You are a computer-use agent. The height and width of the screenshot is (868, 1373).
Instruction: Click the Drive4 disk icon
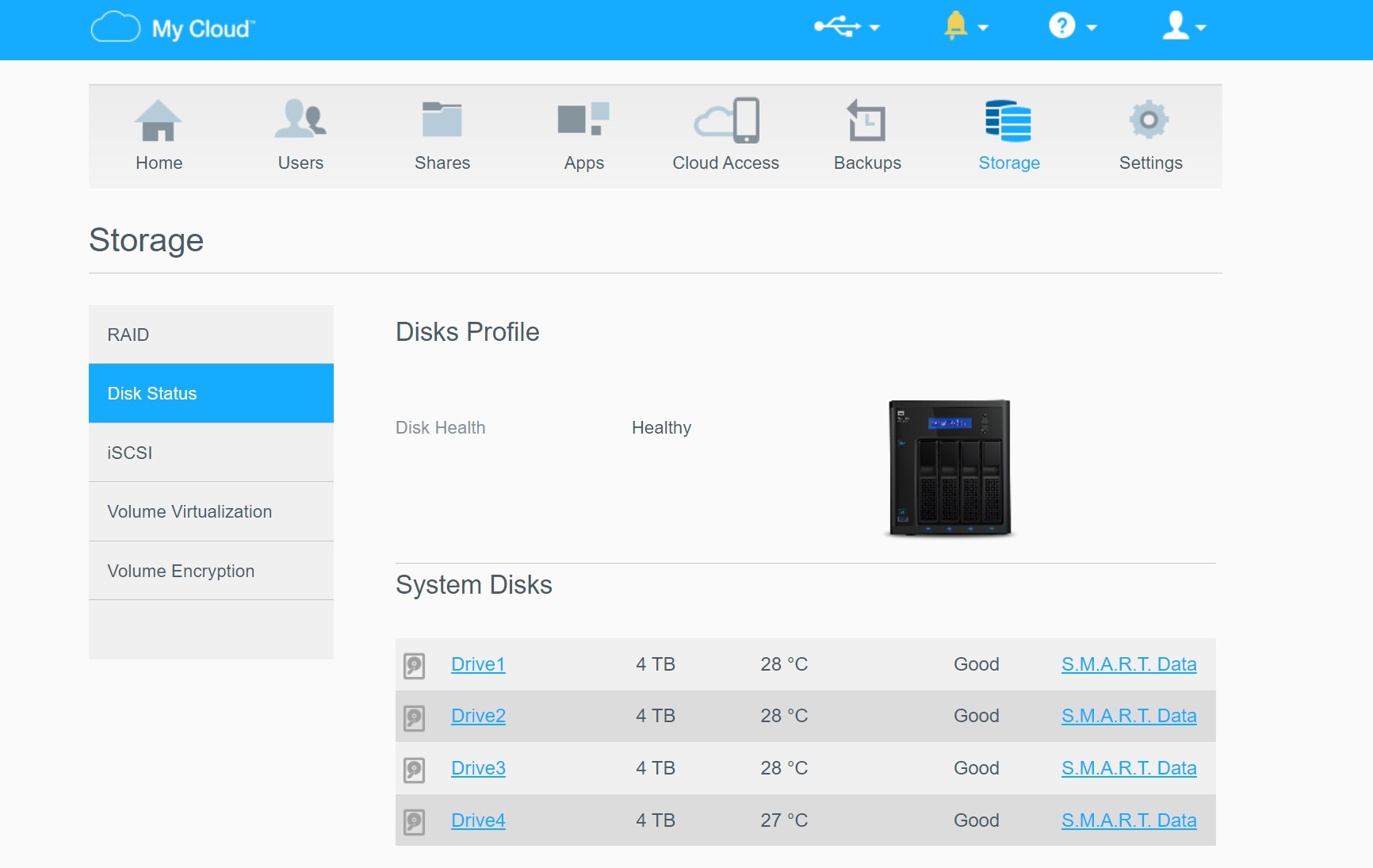pyautogui.click(x=414, y=821)
